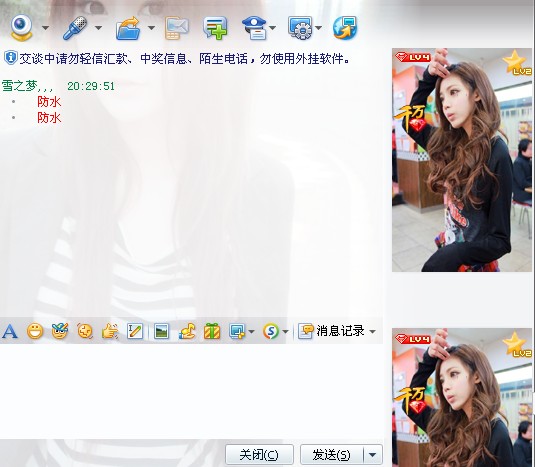
Task: Send a gift with gift box icon
Action: 212,331
